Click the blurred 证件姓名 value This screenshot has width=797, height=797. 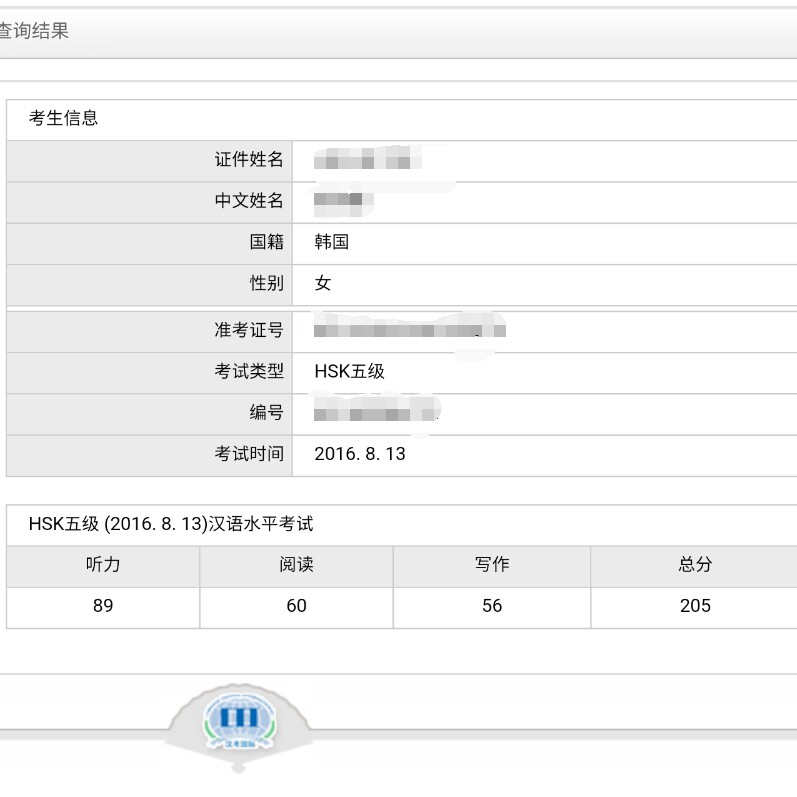tap(367, 160)
